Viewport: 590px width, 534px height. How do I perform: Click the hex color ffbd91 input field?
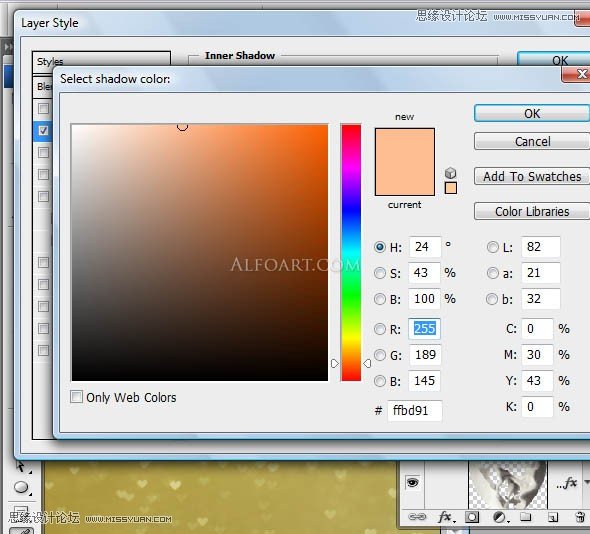click(x=415, y=411)
